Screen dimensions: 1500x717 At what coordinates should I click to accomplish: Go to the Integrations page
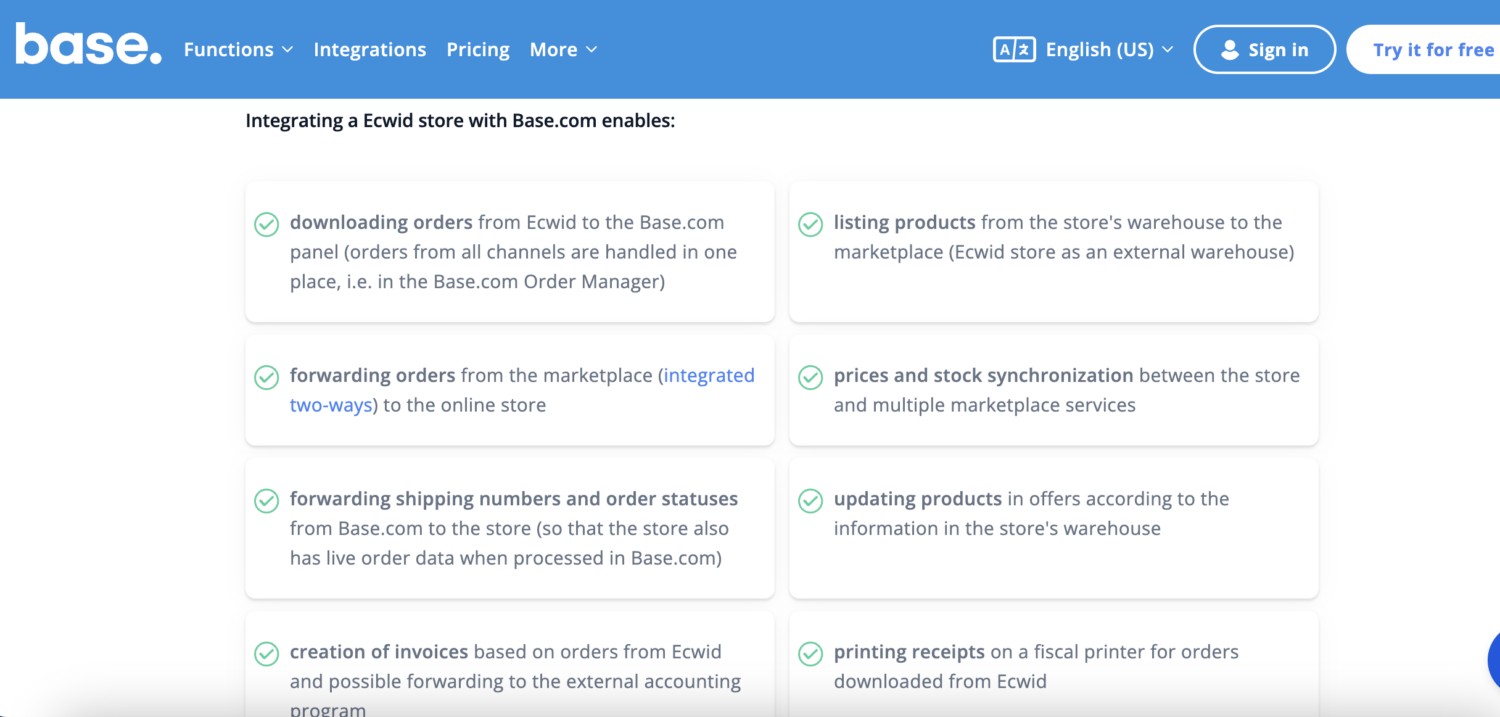pos(370,49)
